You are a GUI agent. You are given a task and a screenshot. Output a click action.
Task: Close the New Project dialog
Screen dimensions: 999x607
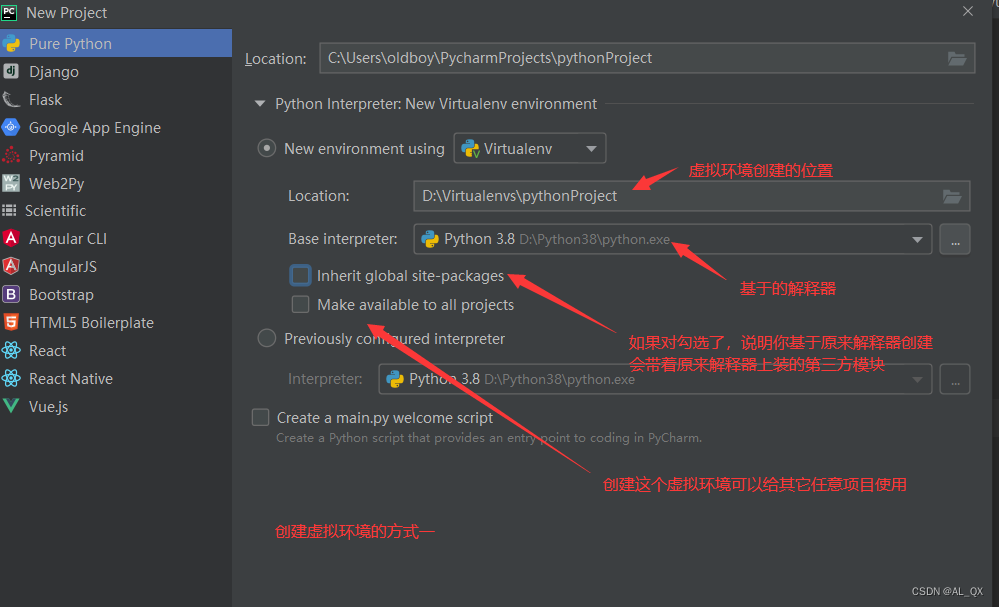968,11
